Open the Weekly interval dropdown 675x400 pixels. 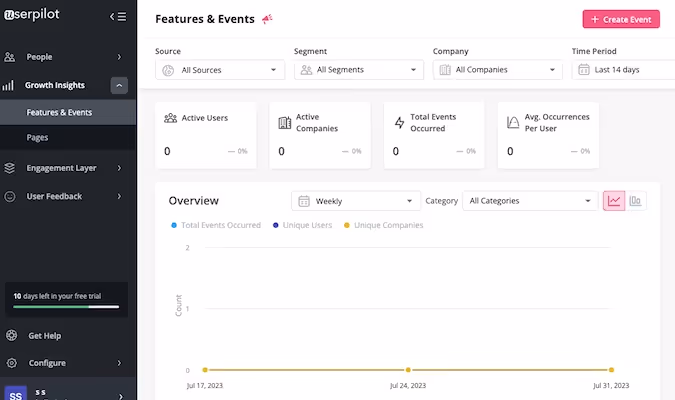(x=356, y=201)
